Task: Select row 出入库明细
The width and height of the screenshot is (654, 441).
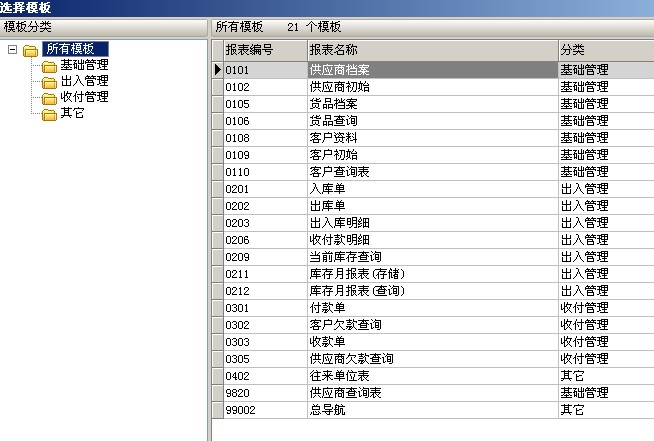Action: point(433,223)
